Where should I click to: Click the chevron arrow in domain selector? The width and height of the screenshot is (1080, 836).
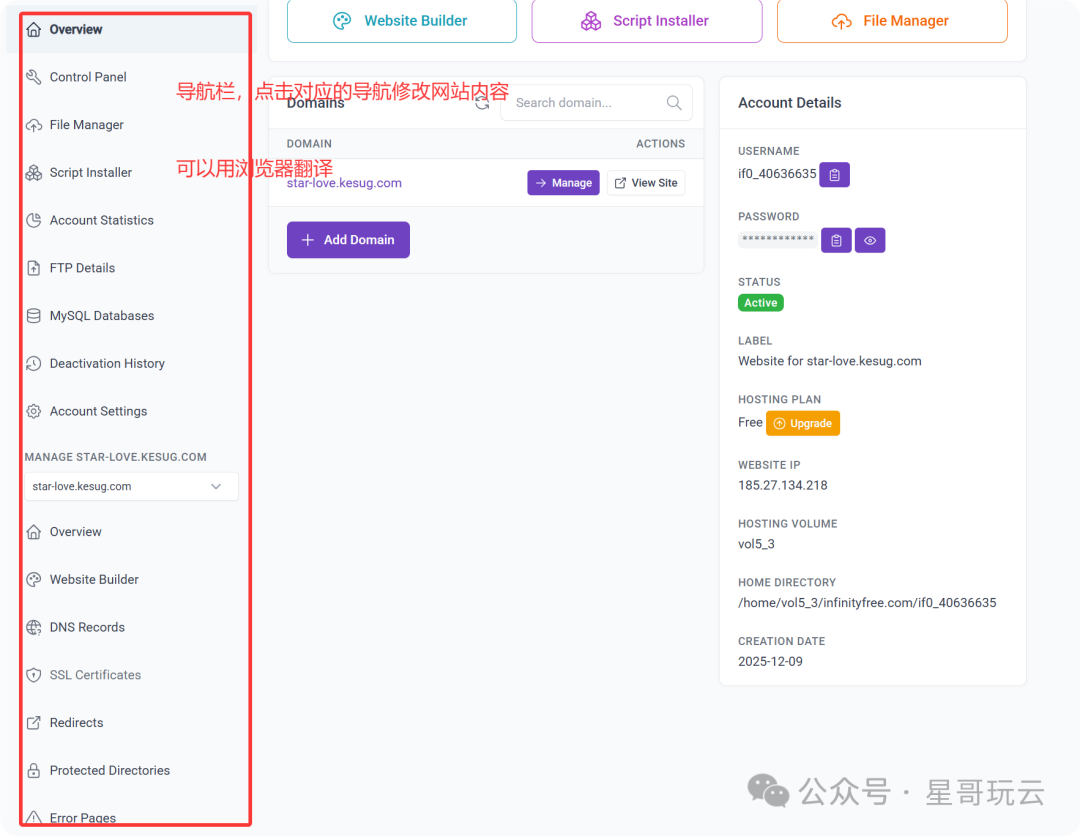point(216,486)
